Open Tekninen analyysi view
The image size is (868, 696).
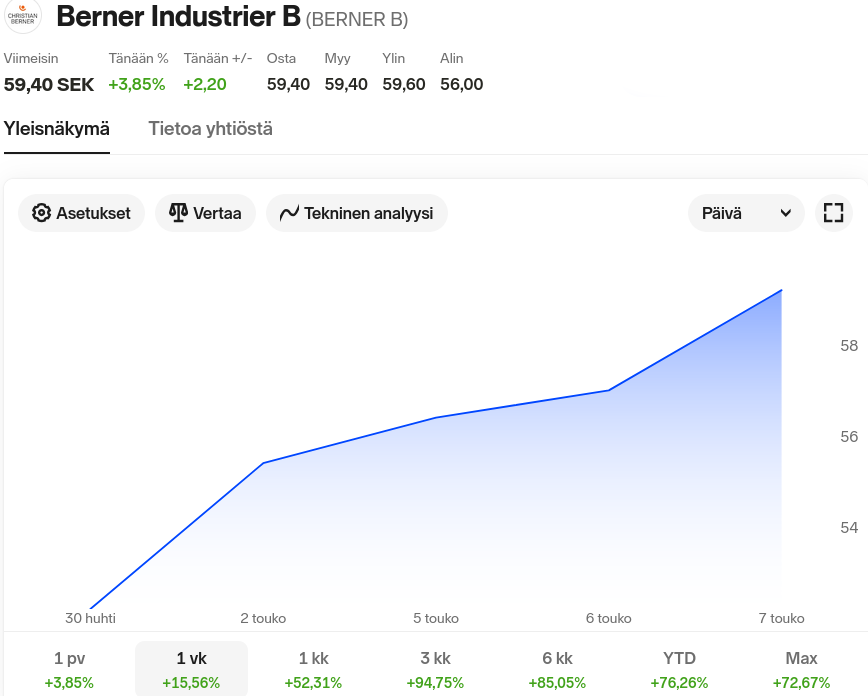click(357, 213)
